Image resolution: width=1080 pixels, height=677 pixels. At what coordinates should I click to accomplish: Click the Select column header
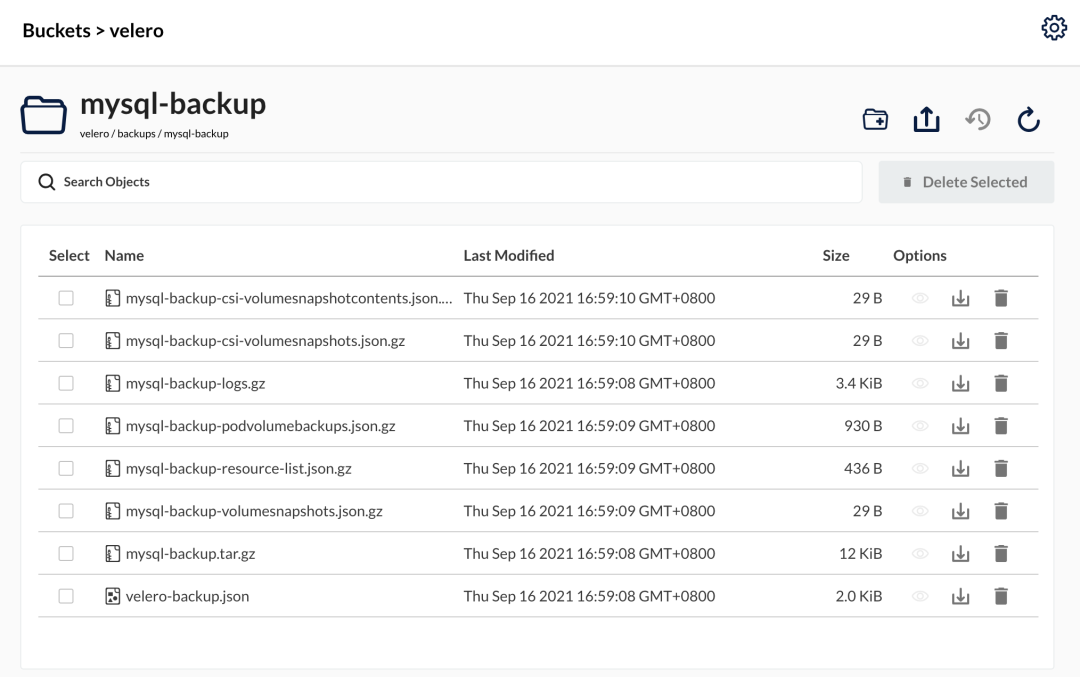click(69, 256)
